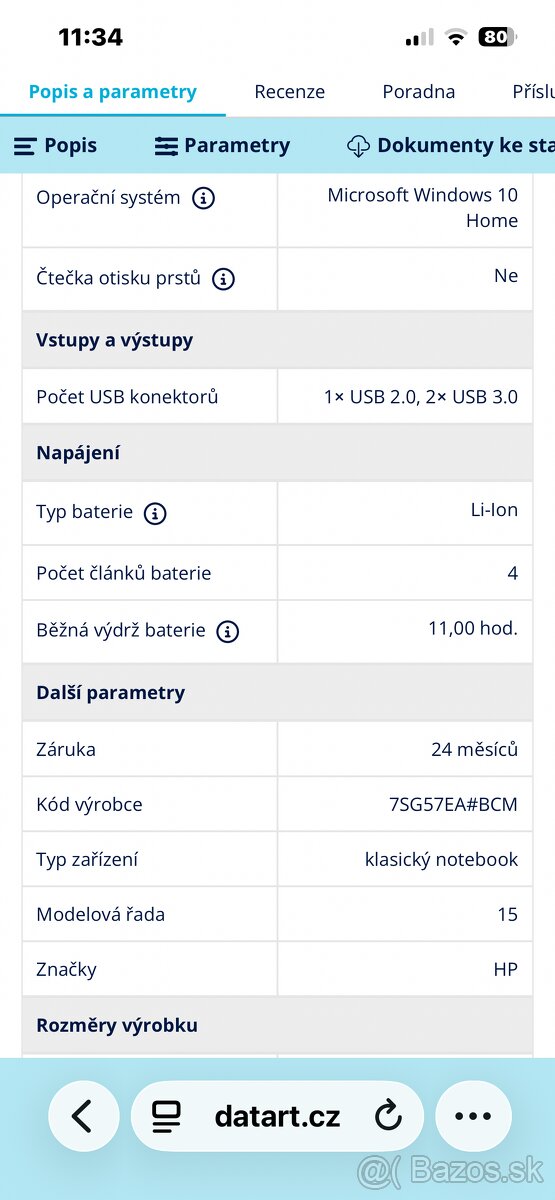Screen dimensions: 555x1200
Task: Open the browser three-dots menu
Action: [x=473, y=1116]
